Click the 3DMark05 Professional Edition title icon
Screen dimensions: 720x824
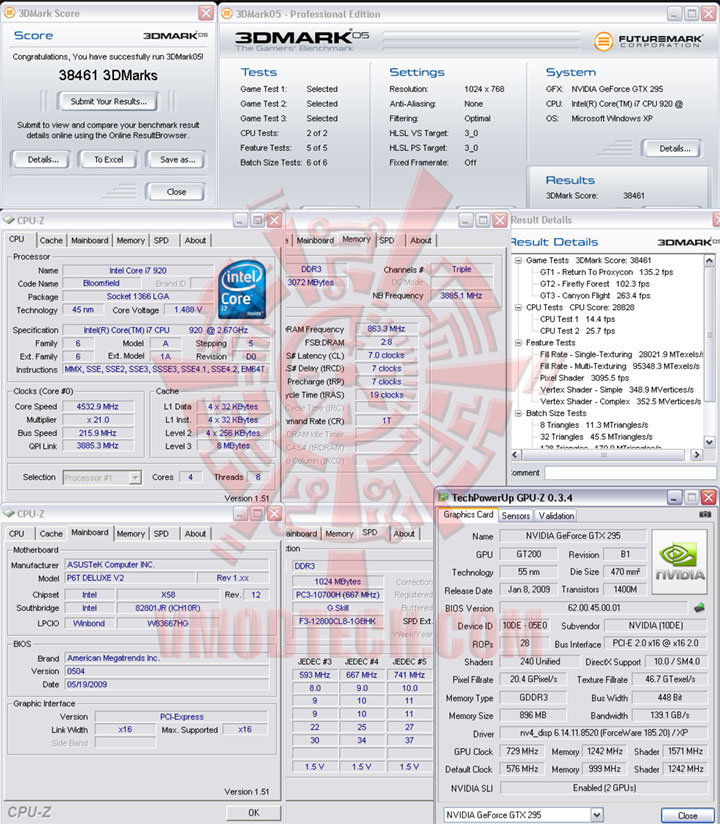[227, 14]
